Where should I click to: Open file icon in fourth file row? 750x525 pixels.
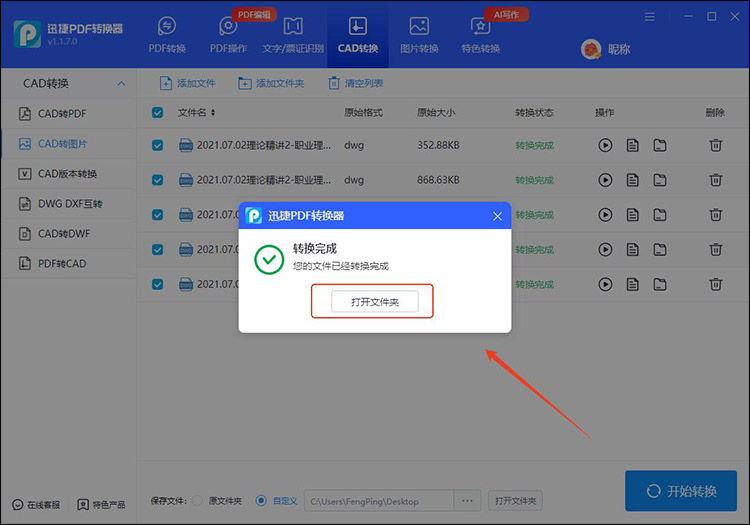point(632,249)
